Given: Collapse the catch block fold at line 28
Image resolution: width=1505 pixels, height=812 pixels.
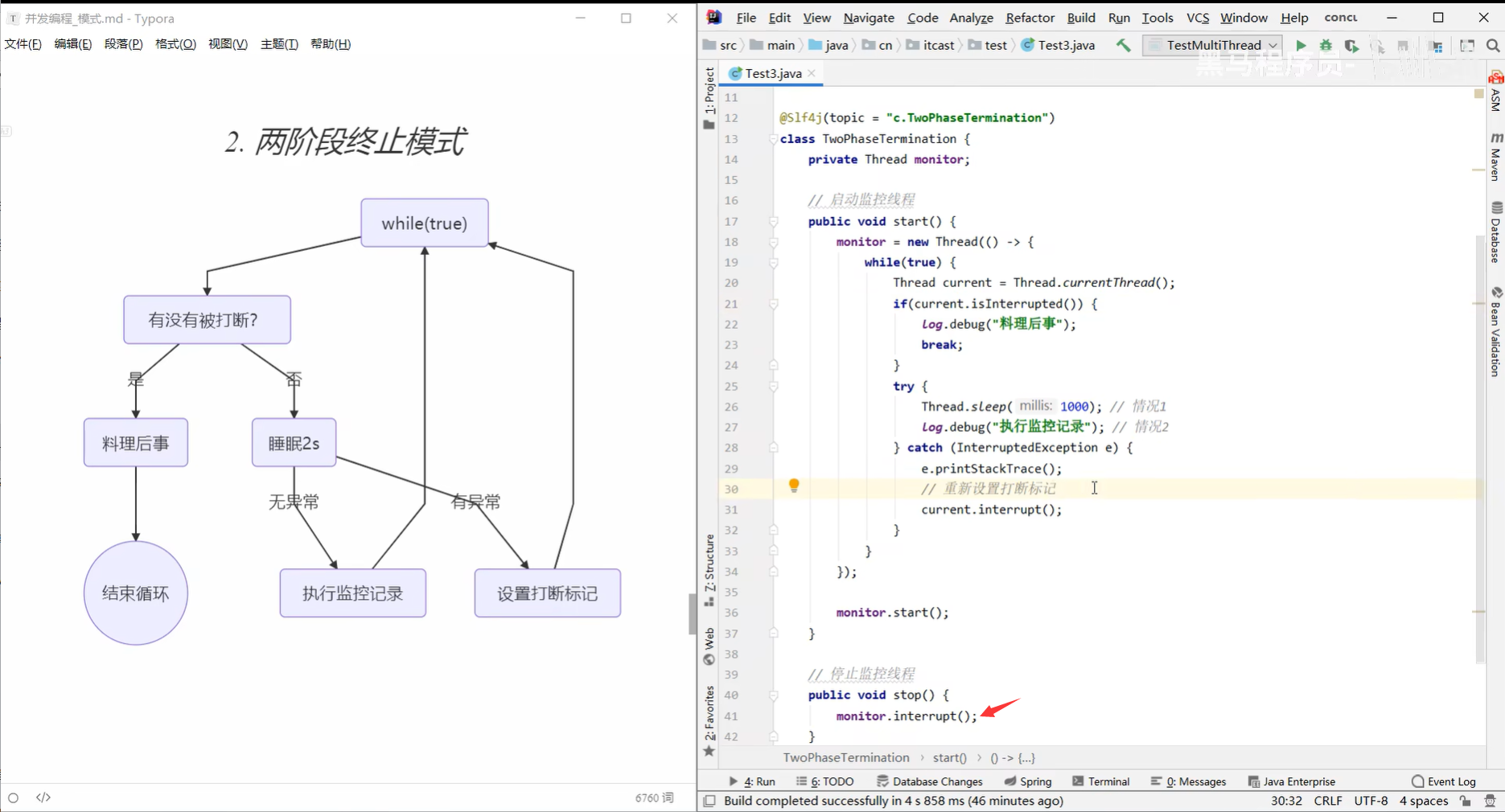Looking at the screenshot, I should click(773, 448).
